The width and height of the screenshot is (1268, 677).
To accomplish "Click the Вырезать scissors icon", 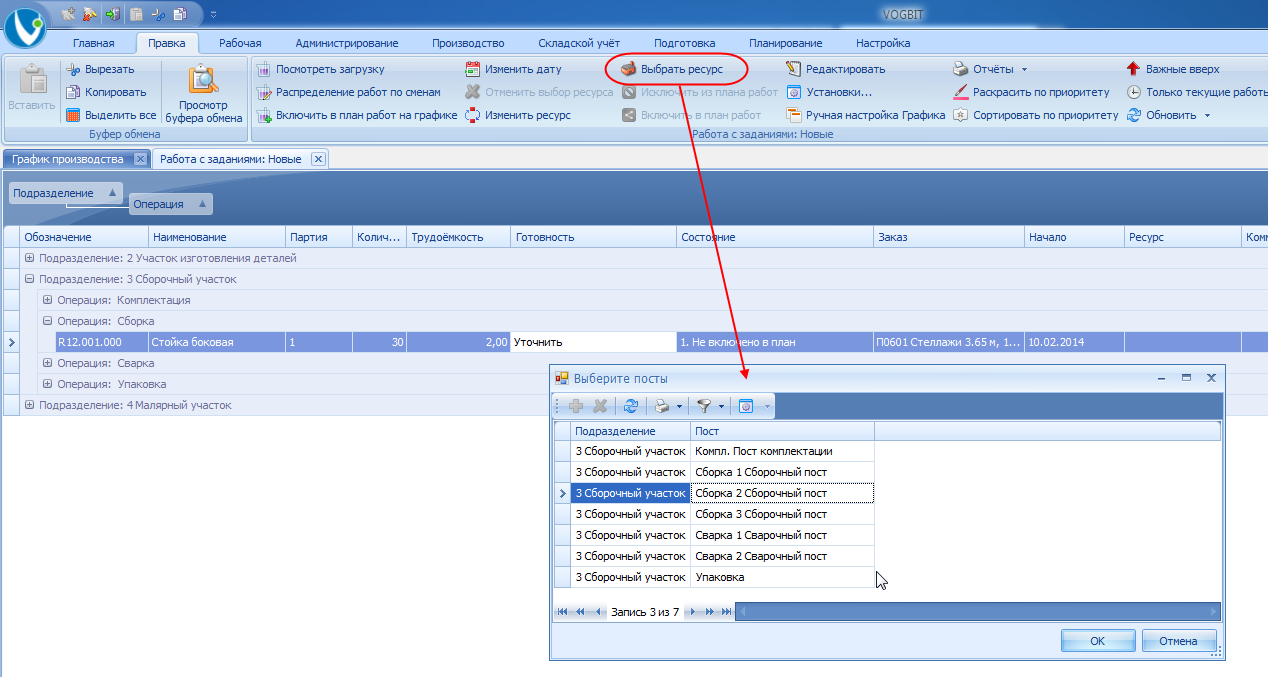I will (x=73, y=69).
